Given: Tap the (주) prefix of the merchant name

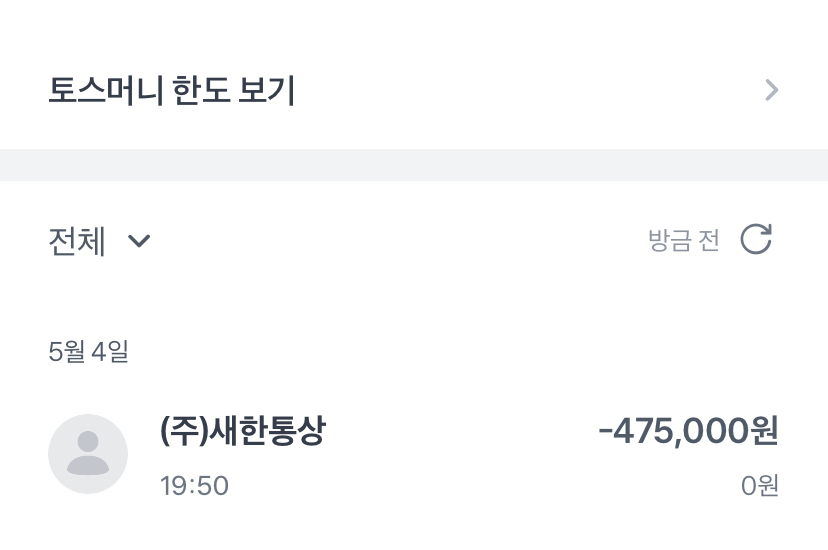Looking at the screenshot, I should pyautogui.click(x=184, y=431).
